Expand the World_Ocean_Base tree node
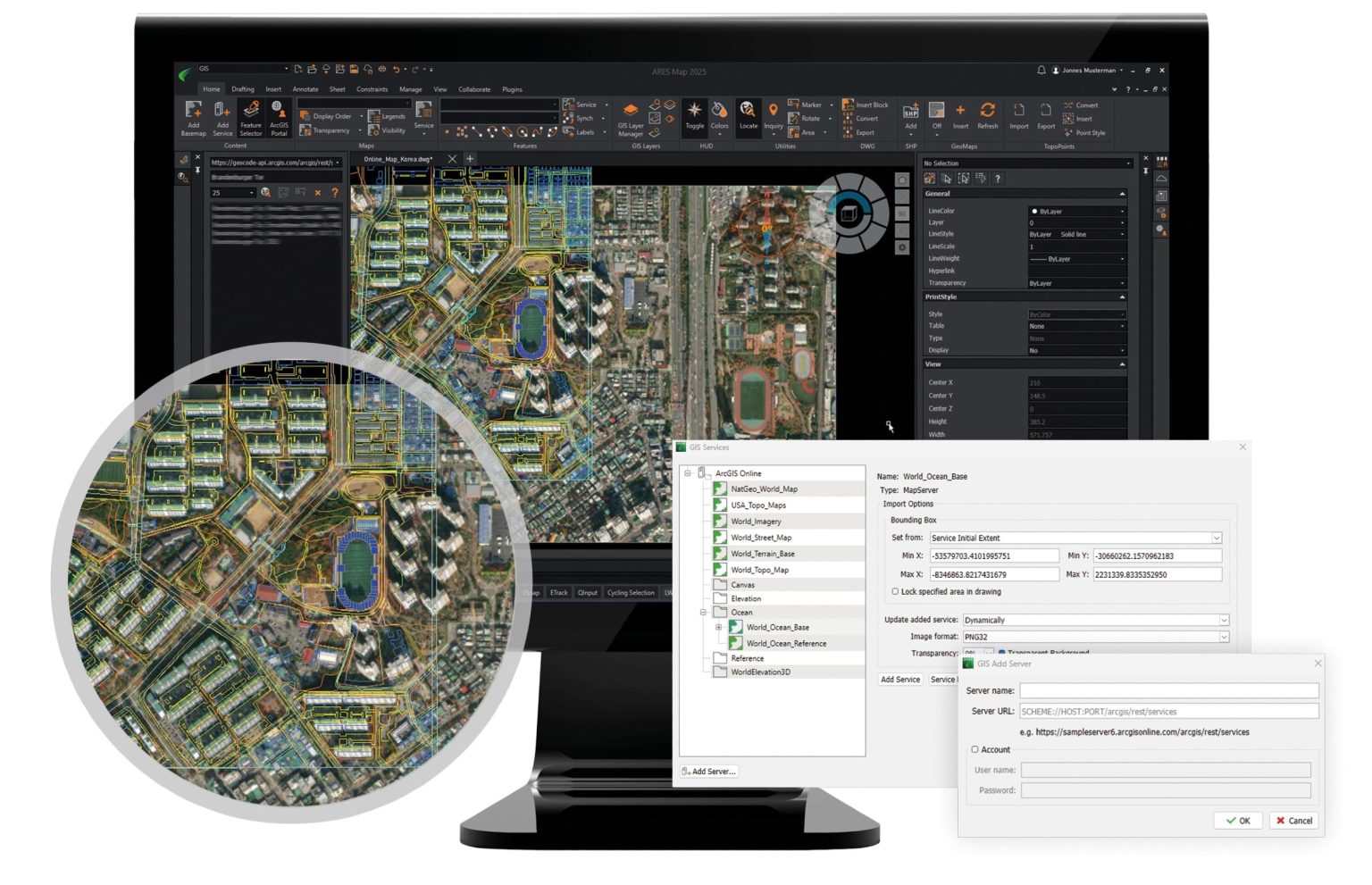 [720, 627]
